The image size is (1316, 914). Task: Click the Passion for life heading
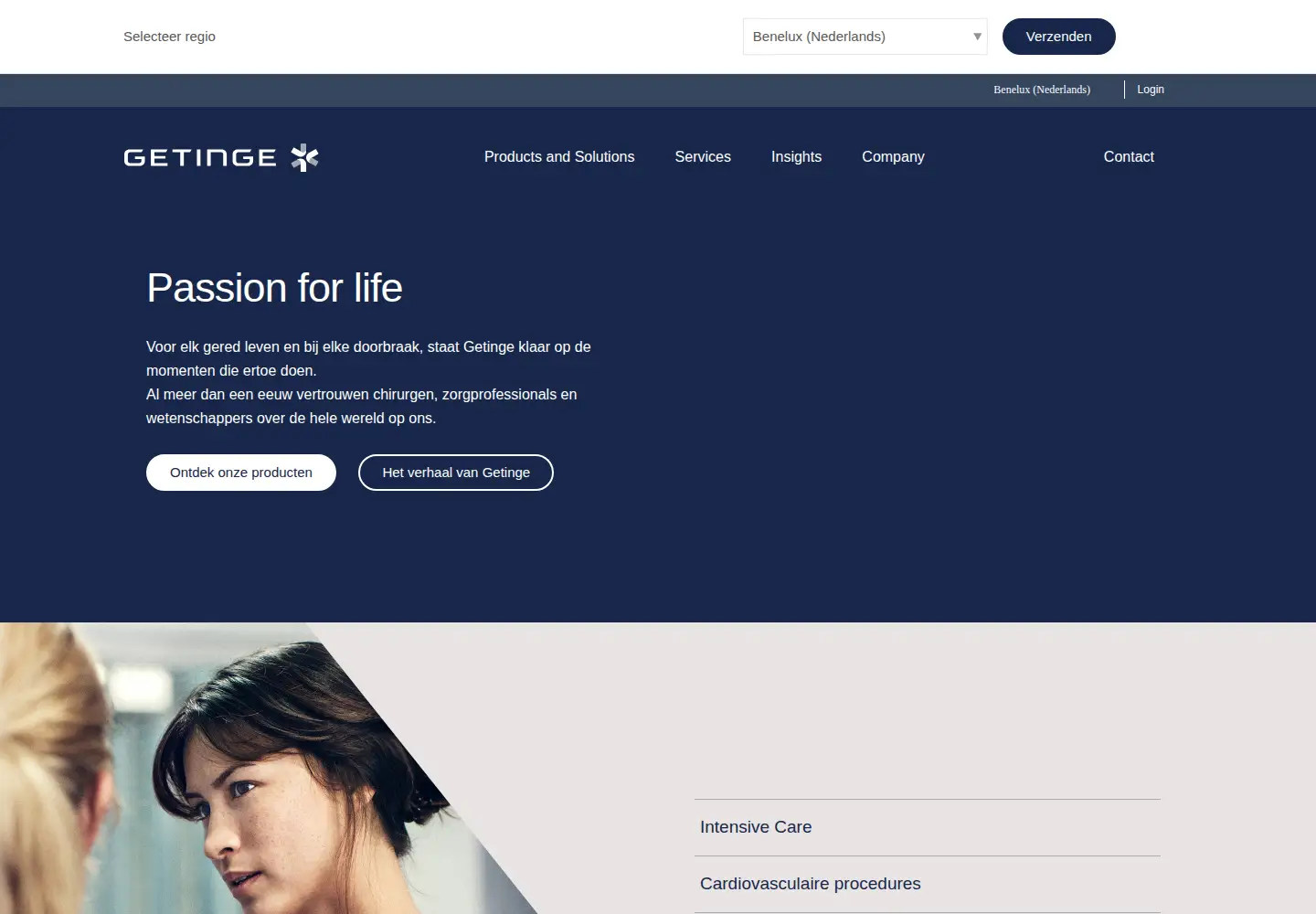274,288
